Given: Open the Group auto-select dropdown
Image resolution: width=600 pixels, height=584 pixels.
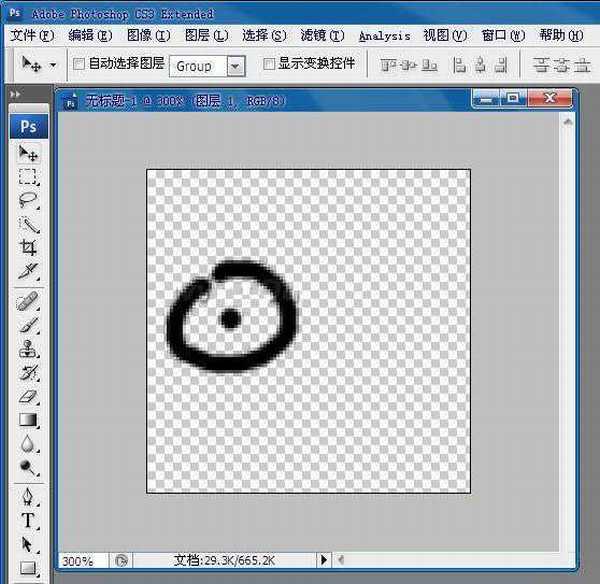Looking at the screenshot, I should point(235,65).
